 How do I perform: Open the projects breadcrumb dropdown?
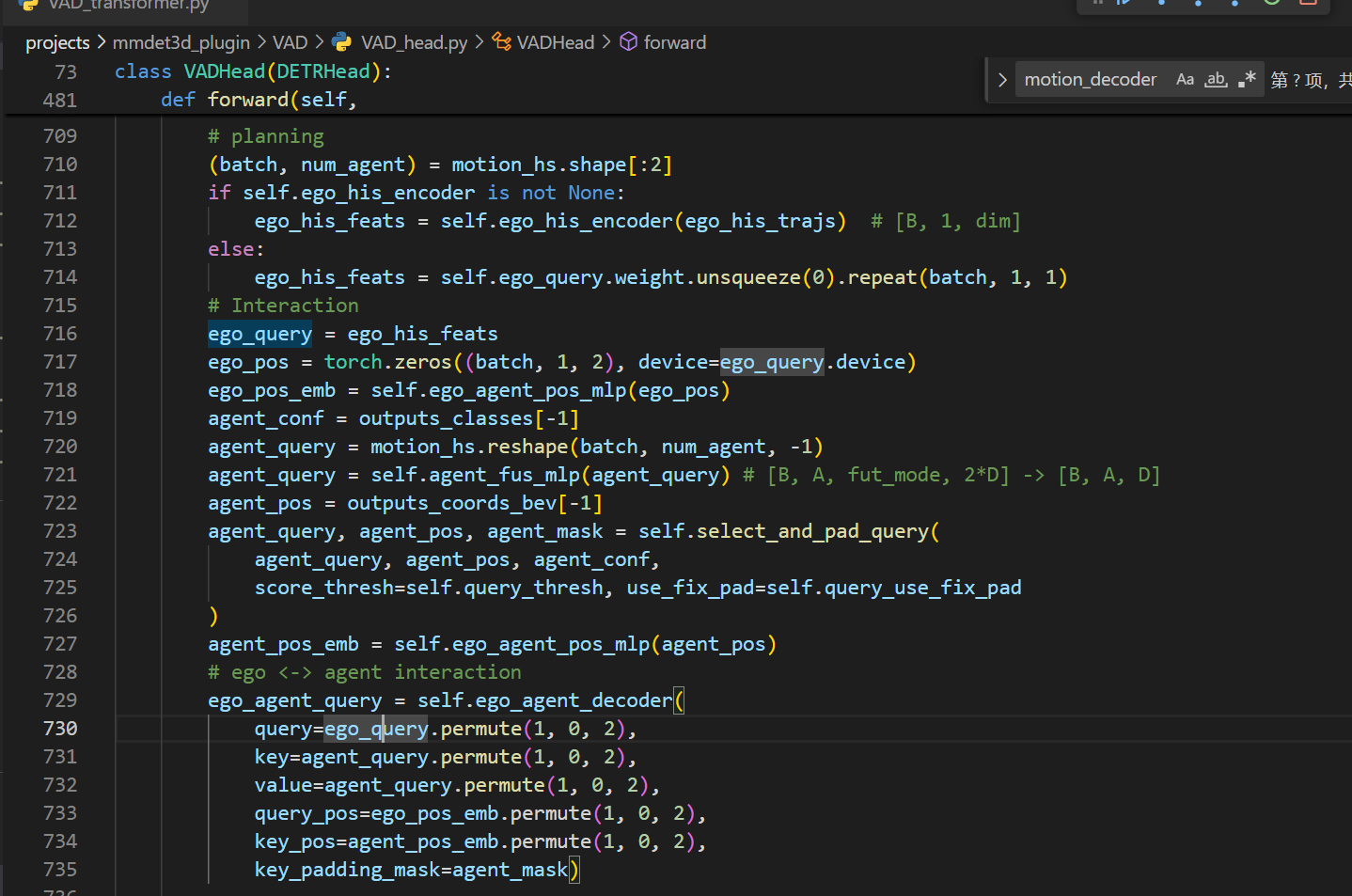[57, 42]
